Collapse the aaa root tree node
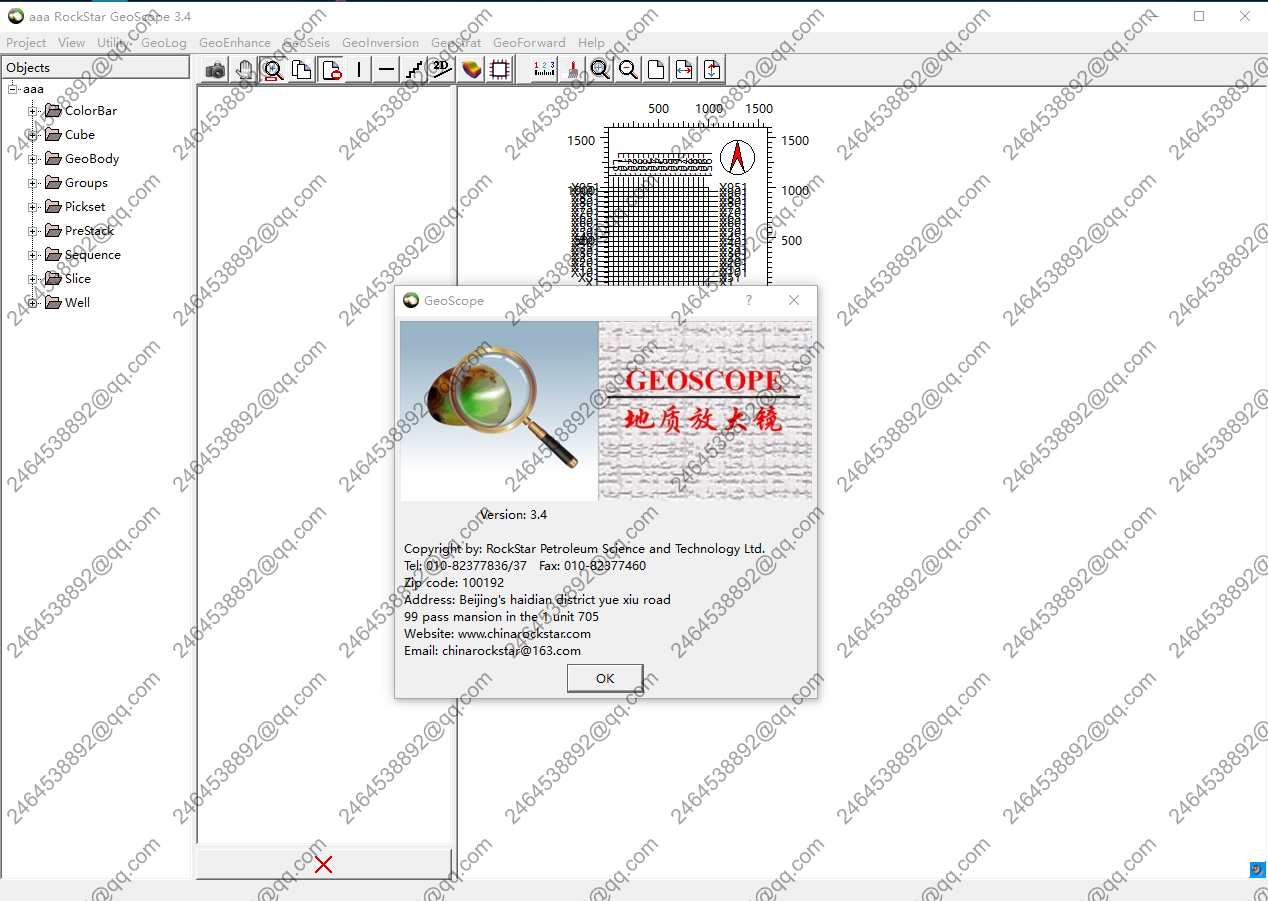 coord(13,89)
